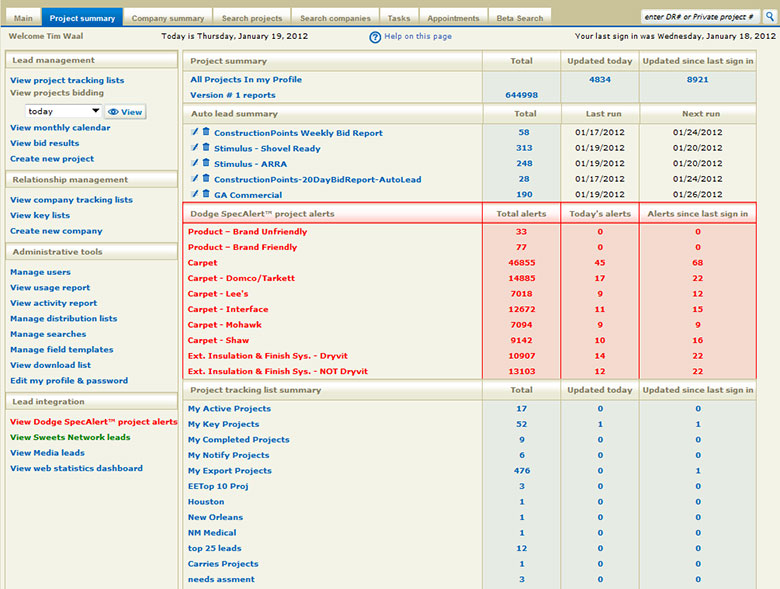Open ConstructionPoints Weekly Bid Report link

point(298,133)
